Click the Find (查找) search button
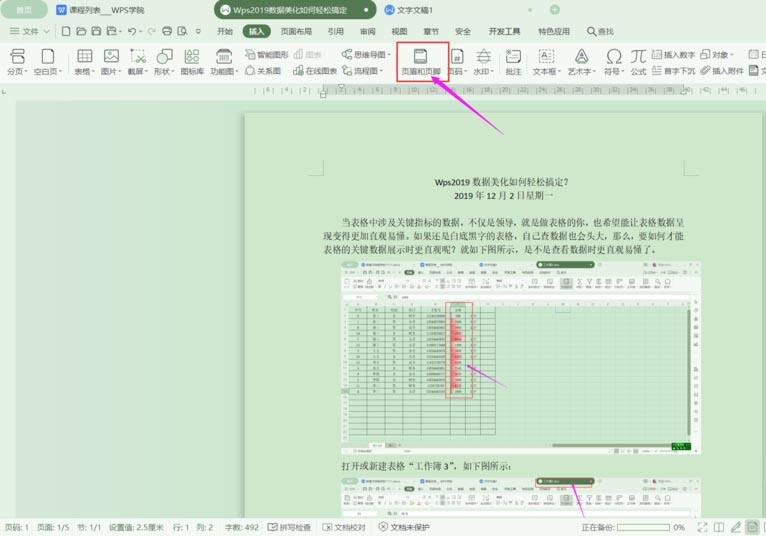This screenshot has width=766, height=536. [x=600, y=31]
